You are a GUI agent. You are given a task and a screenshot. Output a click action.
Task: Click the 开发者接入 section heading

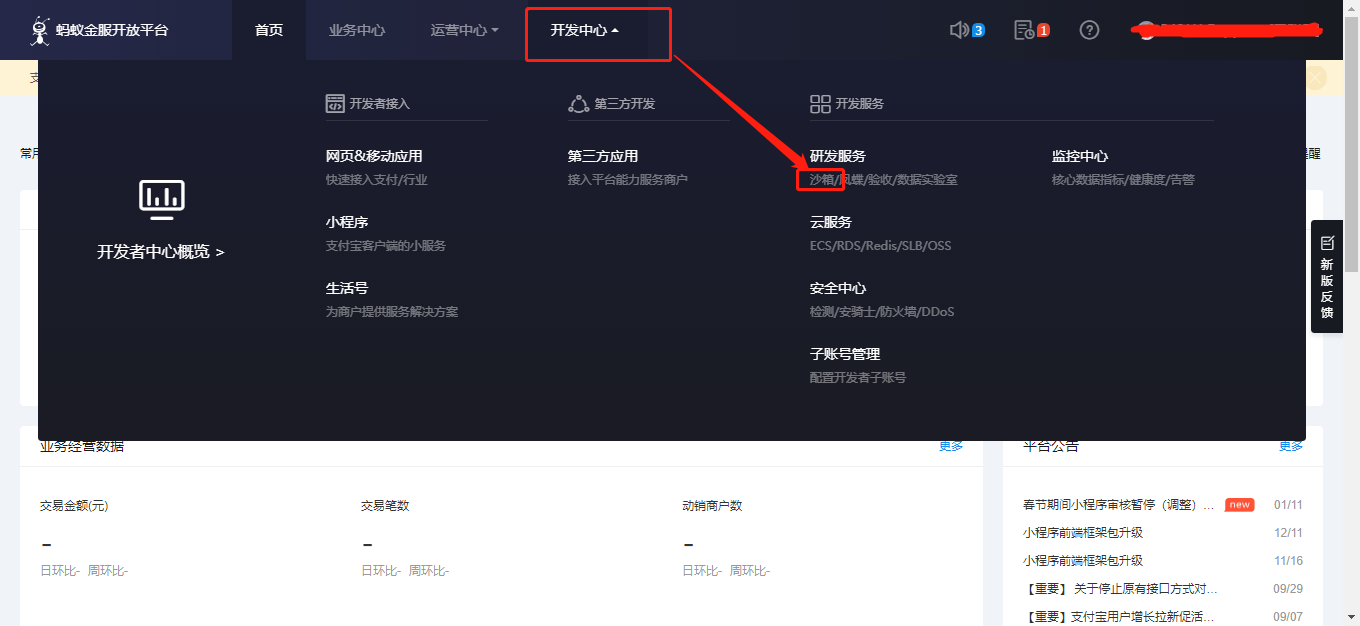[x=380, y=104]
